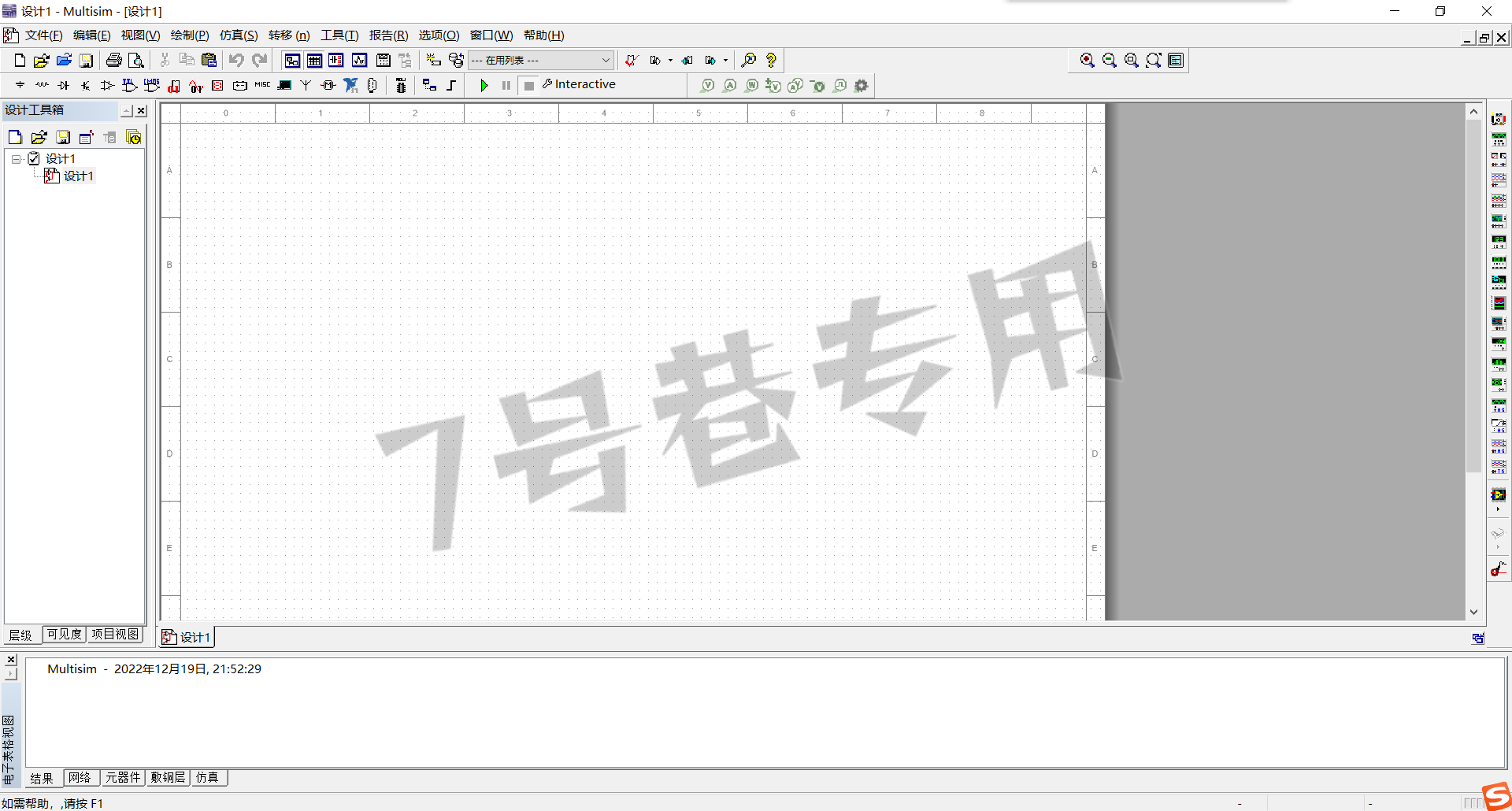Stop the simulation square button
Viewport: 1512px width, 811px height.
tap(529, 85)
